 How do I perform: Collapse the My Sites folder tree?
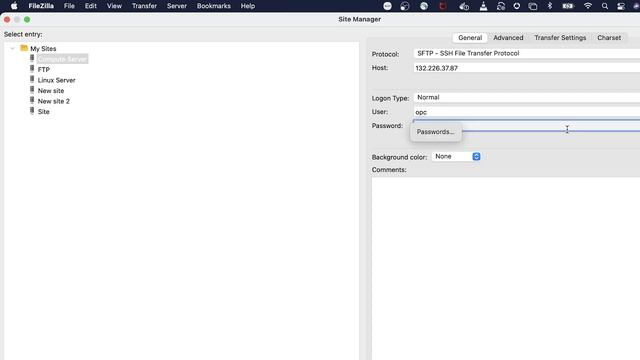click(x=13, y=49)
